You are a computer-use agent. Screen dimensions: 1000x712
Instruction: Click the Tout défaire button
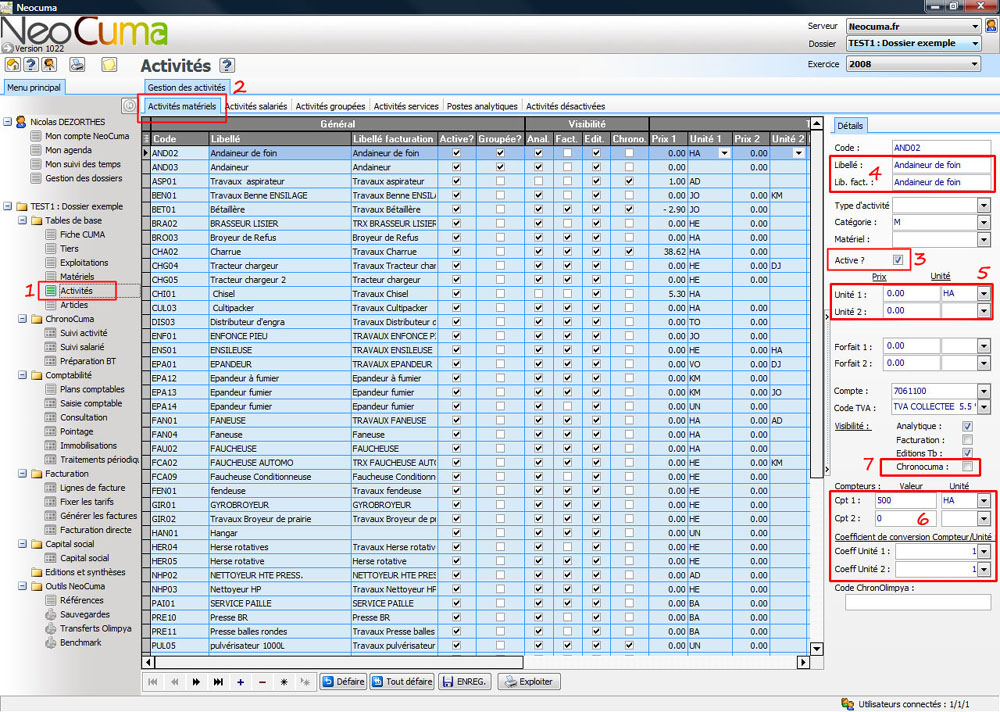coord(402,682)
